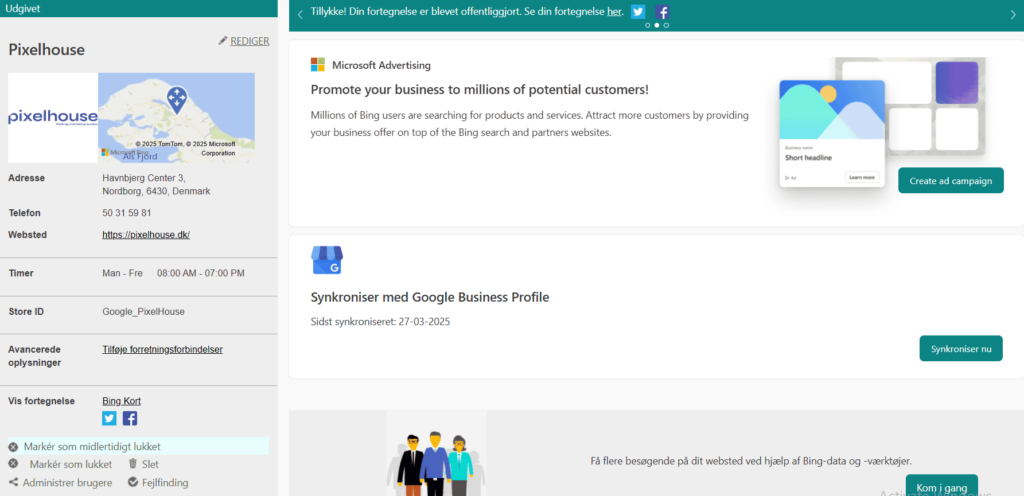Image resolution: width=1024 pixels, height=496 pixels.
Task: Open the Bing Kort listing link
Action: pos(121,401)
